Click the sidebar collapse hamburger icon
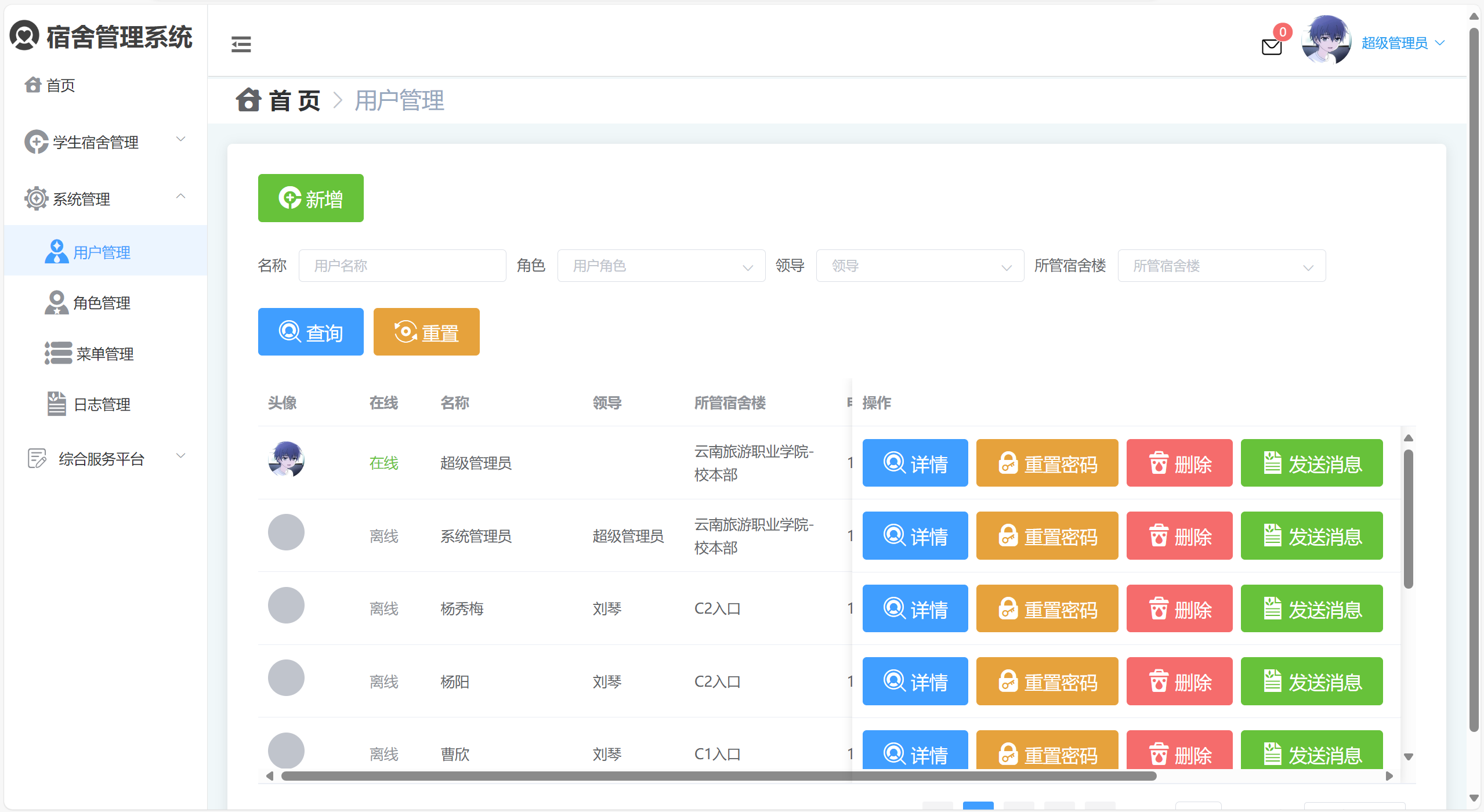The image size is (1484, 812). click(x=241, y=44)
